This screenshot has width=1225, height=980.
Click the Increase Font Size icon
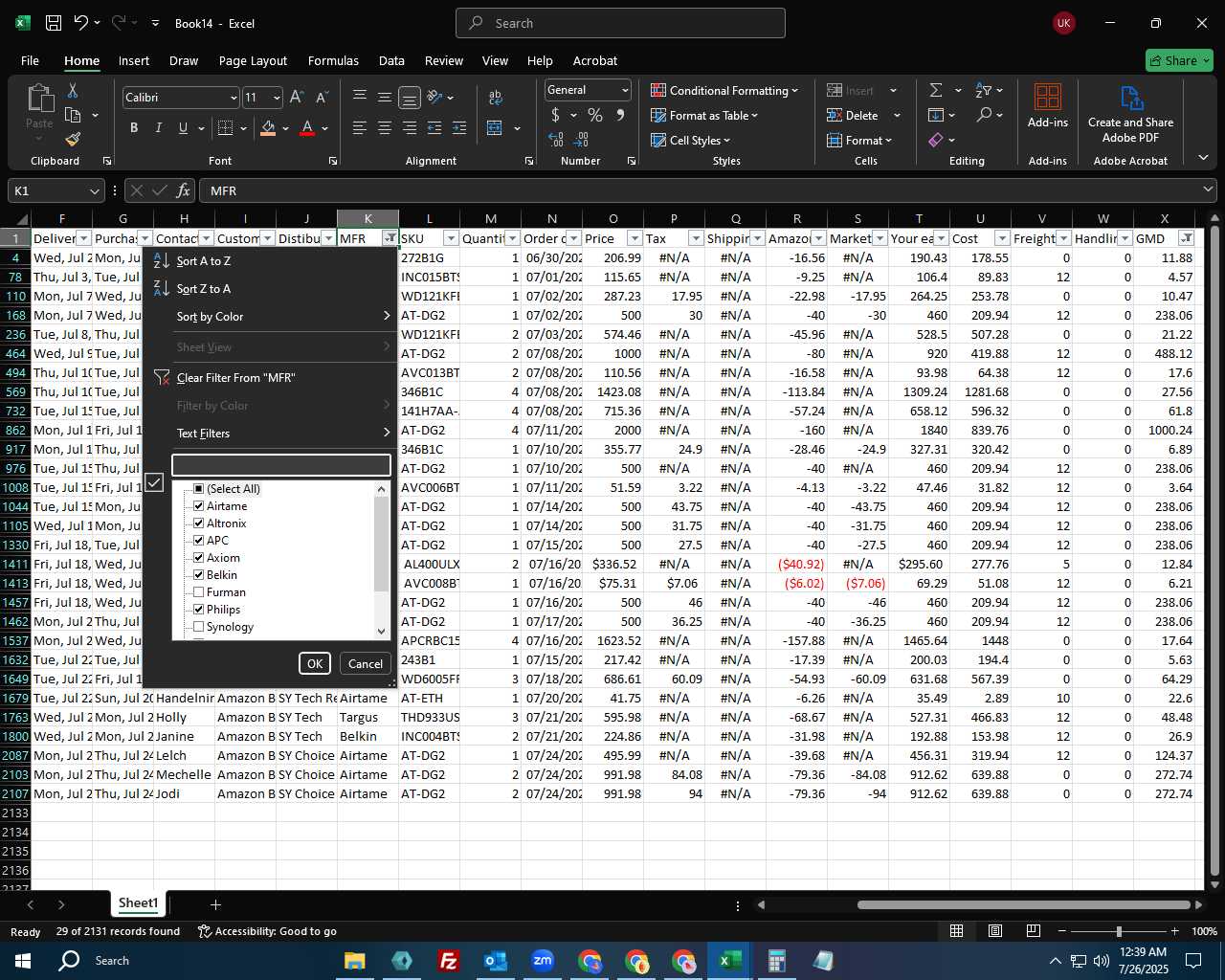click(x=297, y=98)
